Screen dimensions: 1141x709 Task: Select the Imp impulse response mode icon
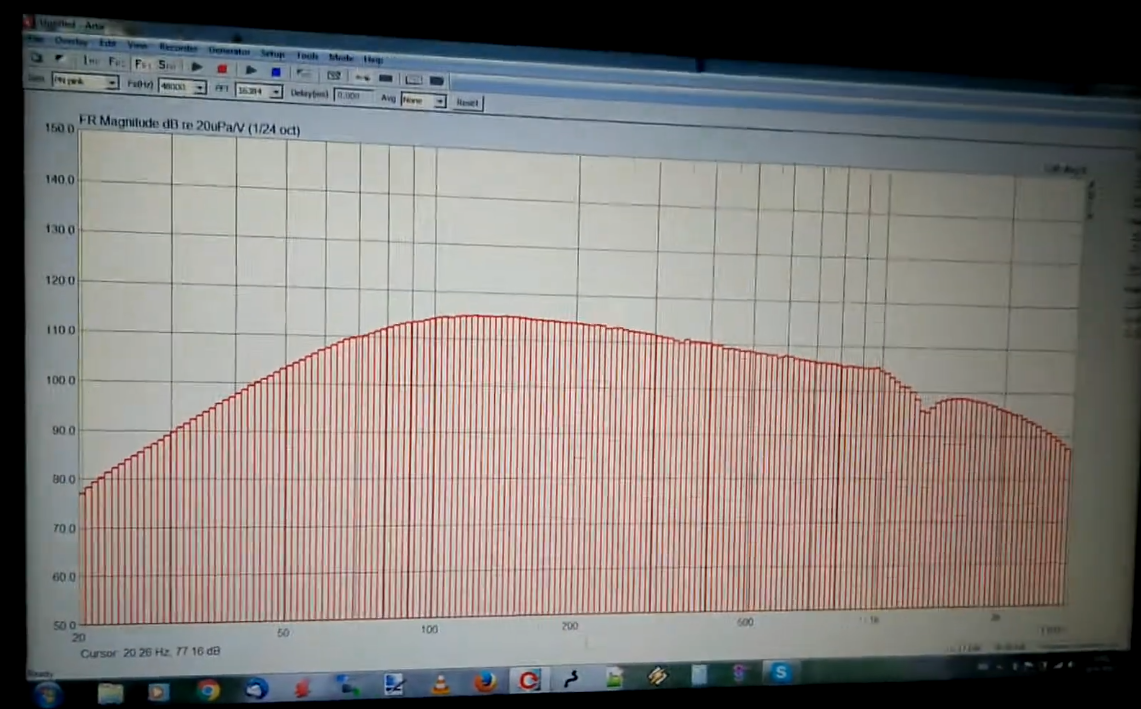(x=91, y=60)
